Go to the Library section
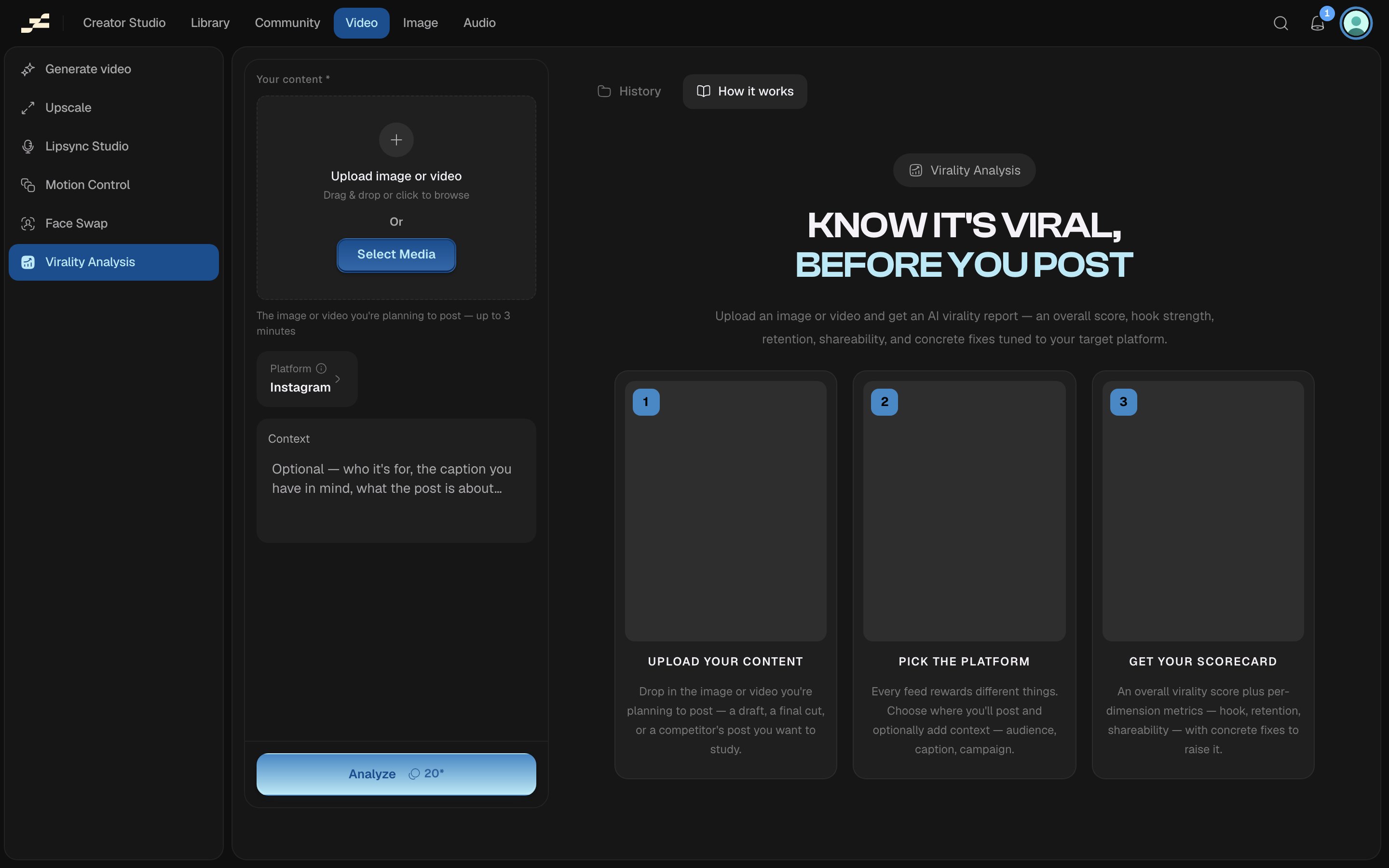This screenshot has height=868, width=1389. coord(210,23)
